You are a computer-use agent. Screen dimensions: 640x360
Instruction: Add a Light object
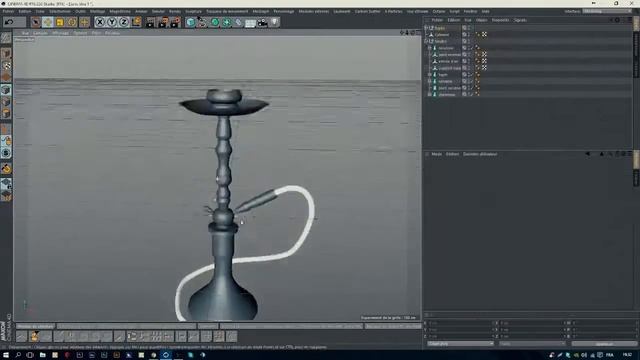pyautogui.click(x=274, y=22)
